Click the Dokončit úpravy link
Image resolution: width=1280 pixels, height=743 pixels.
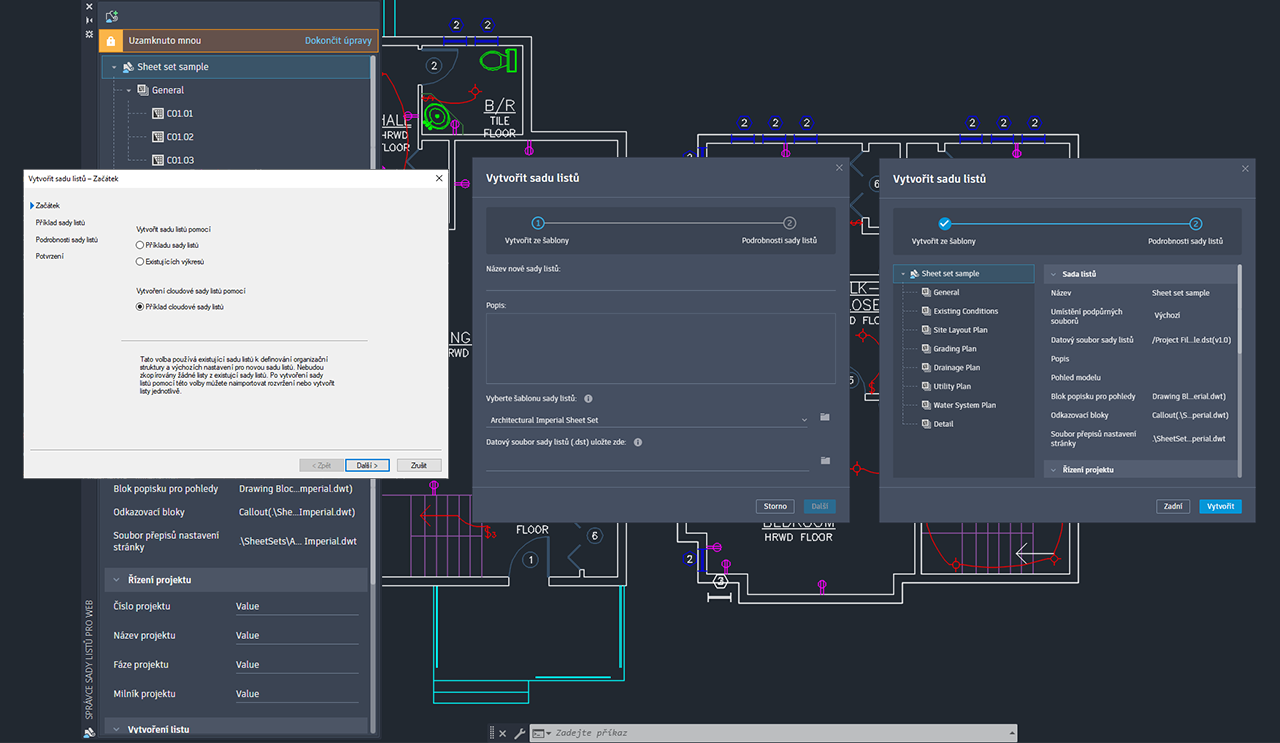point(338,41)
